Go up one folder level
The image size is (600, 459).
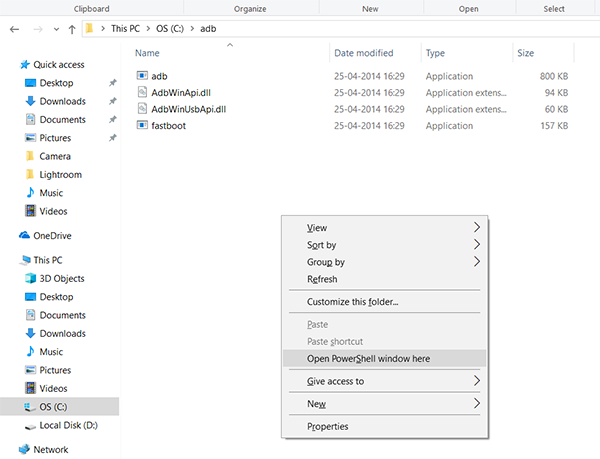click(72, 29)
